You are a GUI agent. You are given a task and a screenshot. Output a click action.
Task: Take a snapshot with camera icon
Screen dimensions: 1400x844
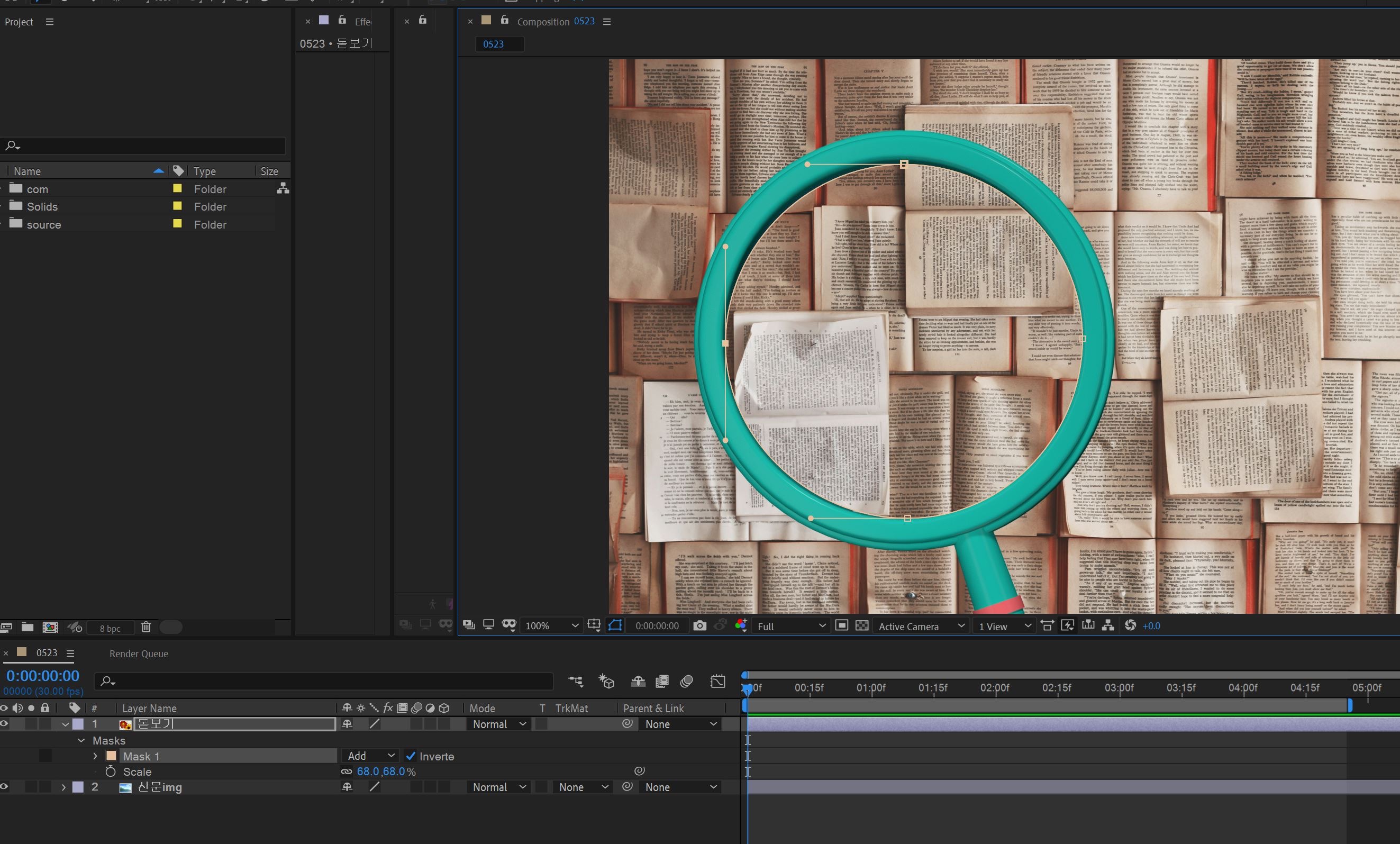[699, 626]
